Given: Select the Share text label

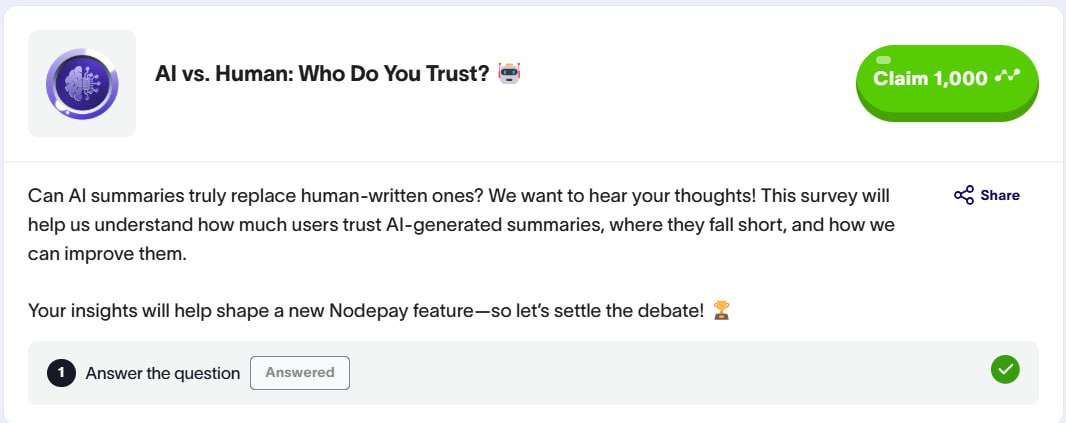Looking at the screenshot, I should pos(1000,195).
